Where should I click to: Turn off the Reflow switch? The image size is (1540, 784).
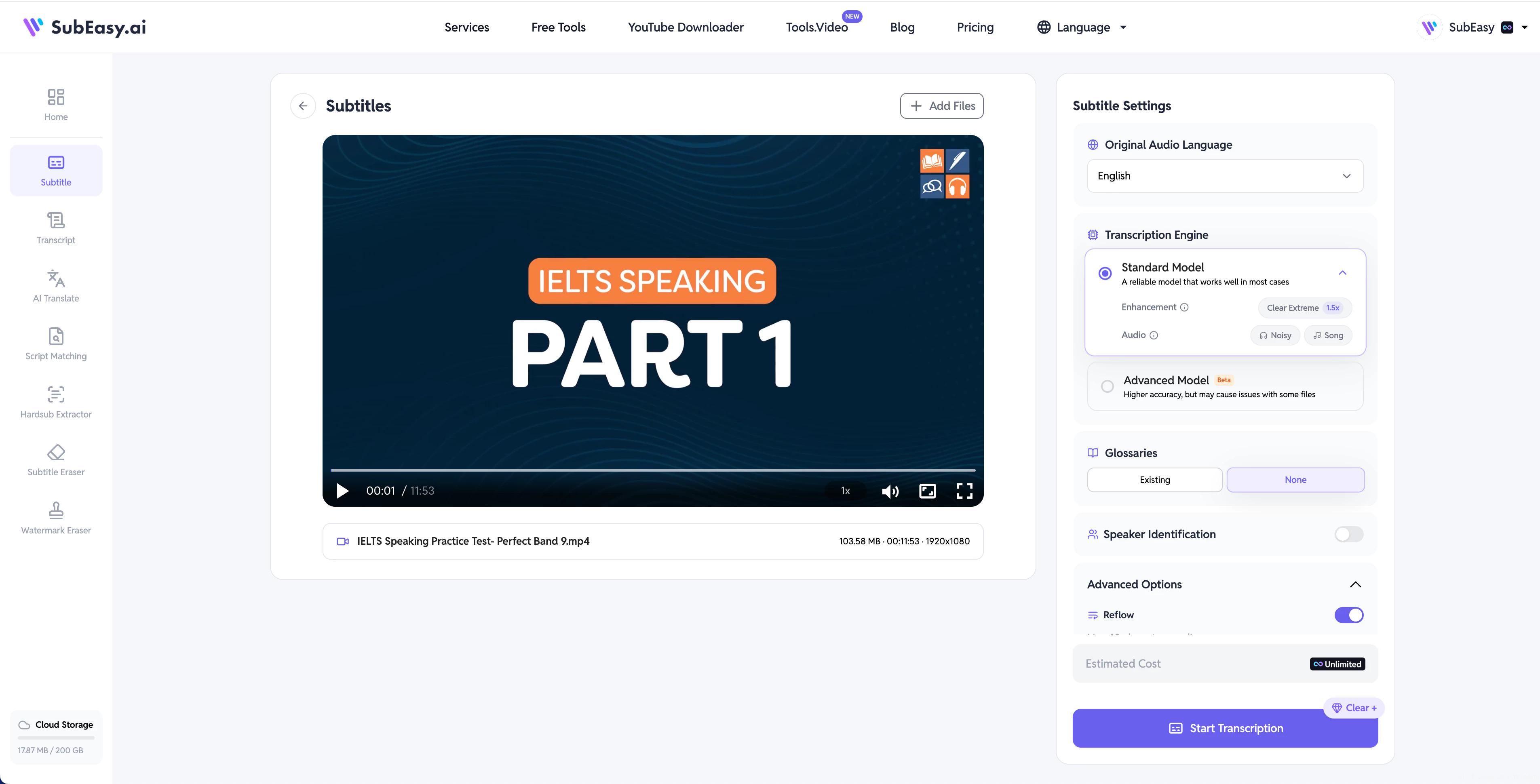(x=1349, y=615)
